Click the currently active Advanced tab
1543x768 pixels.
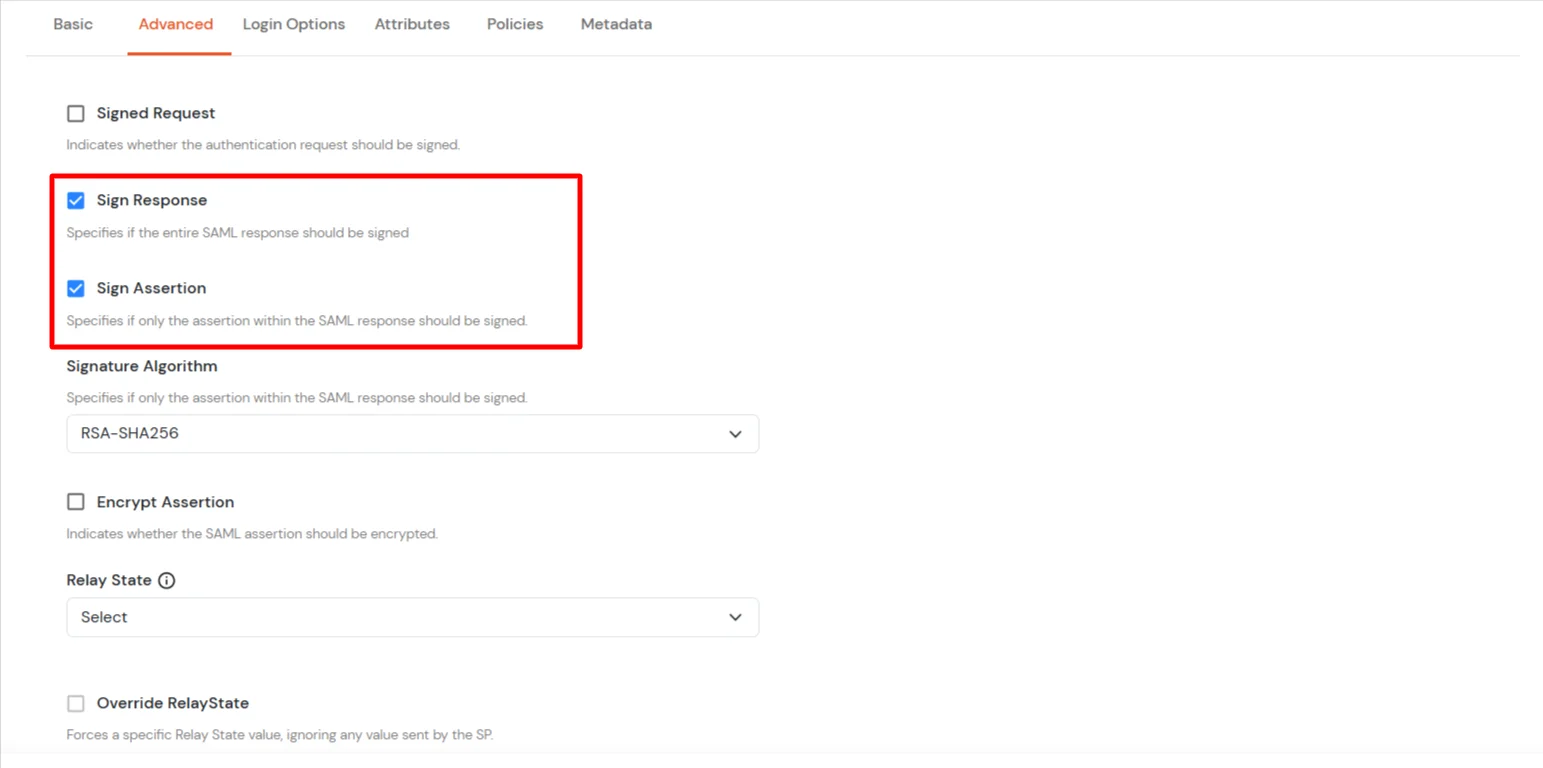[176, 23]
